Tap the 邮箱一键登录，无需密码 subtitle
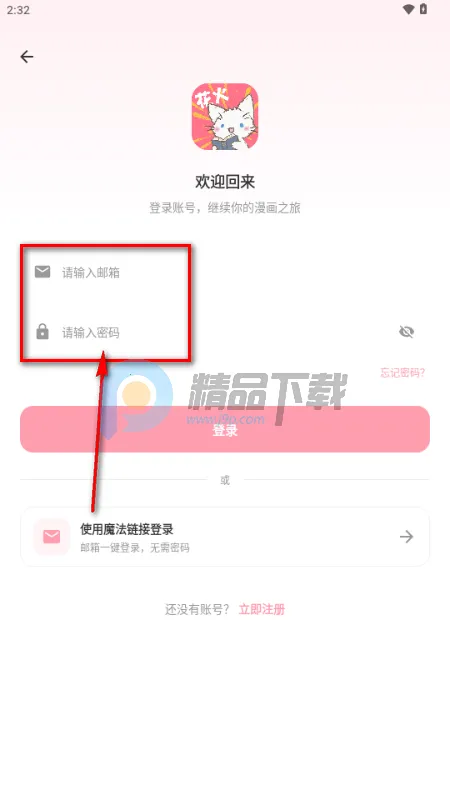The height and width of the screenshot is (800, 450). [x=135, y=548]
